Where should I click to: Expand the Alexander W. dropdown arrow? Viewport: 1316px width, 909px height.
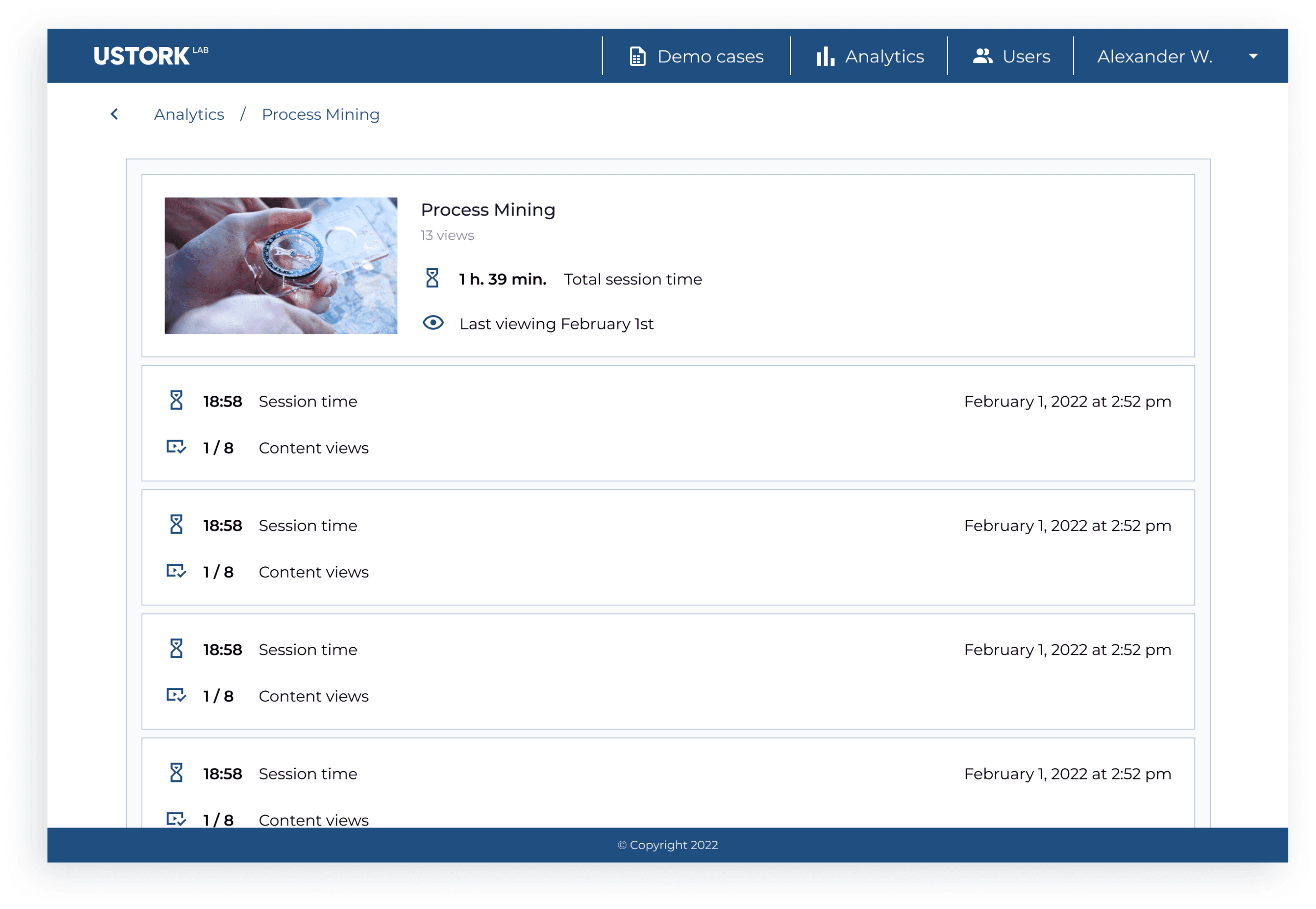pyautogui.click(x=1253, y=56)
